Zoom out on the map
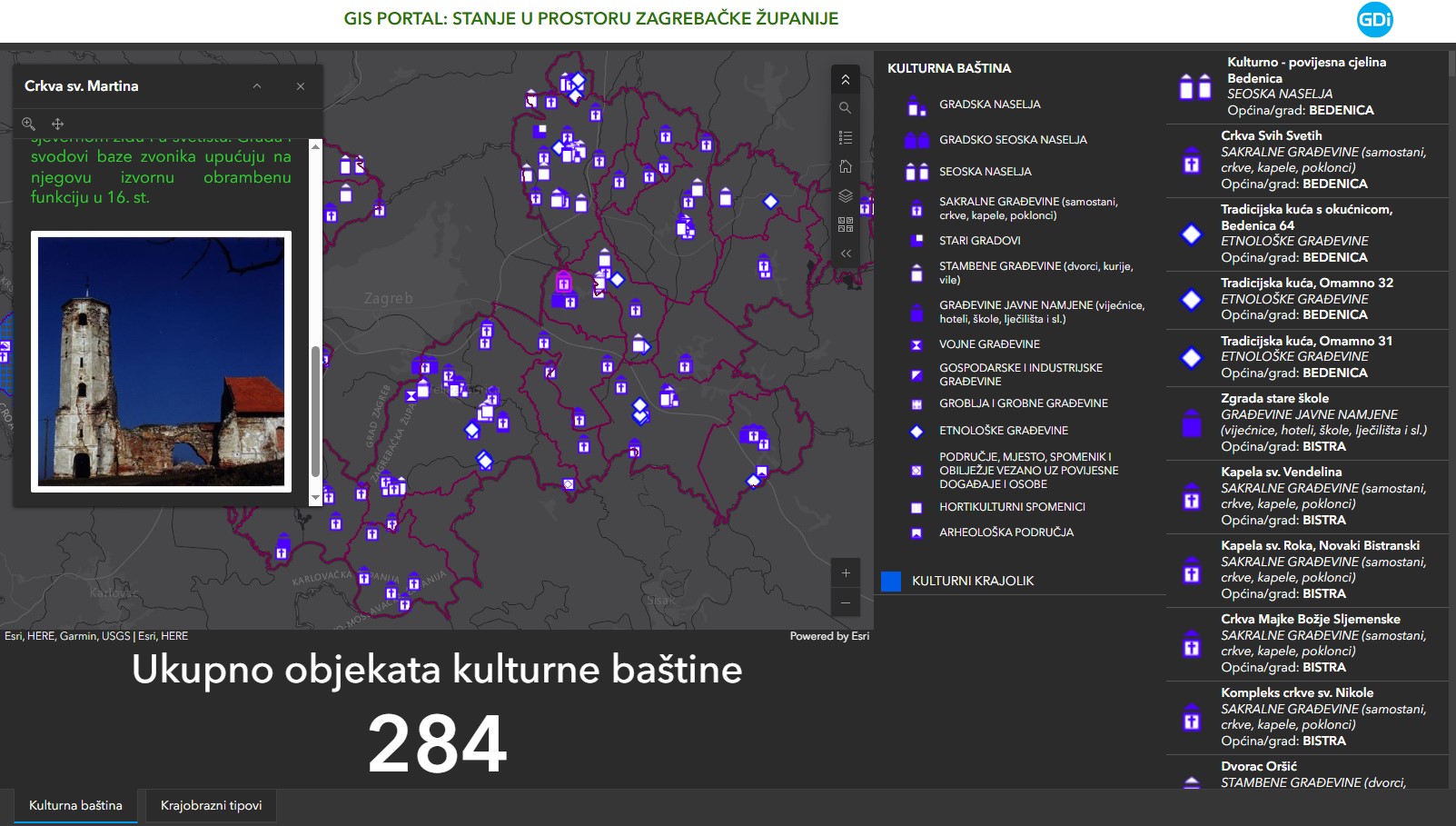Viewport: 1456px width, 826px height. coord(845,602)
